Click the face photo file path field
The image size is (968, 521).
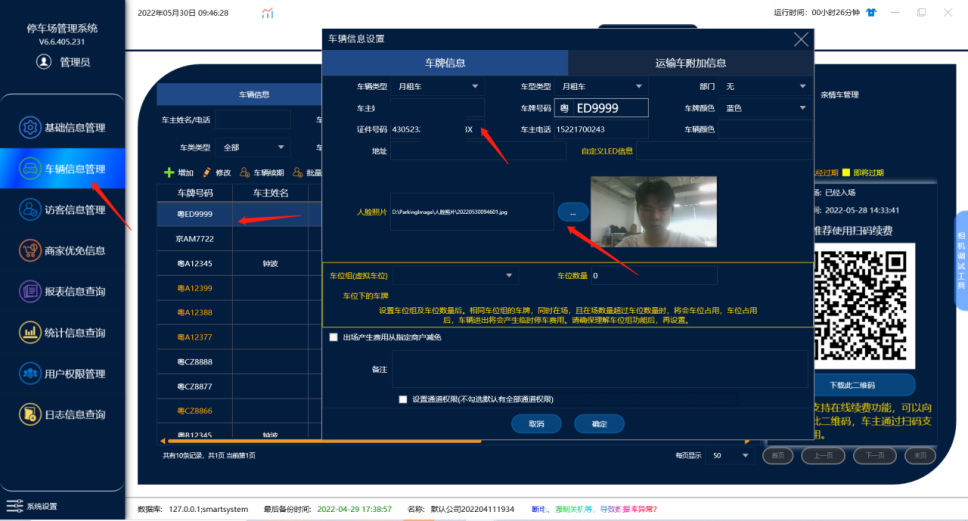[x=472, y=212]
